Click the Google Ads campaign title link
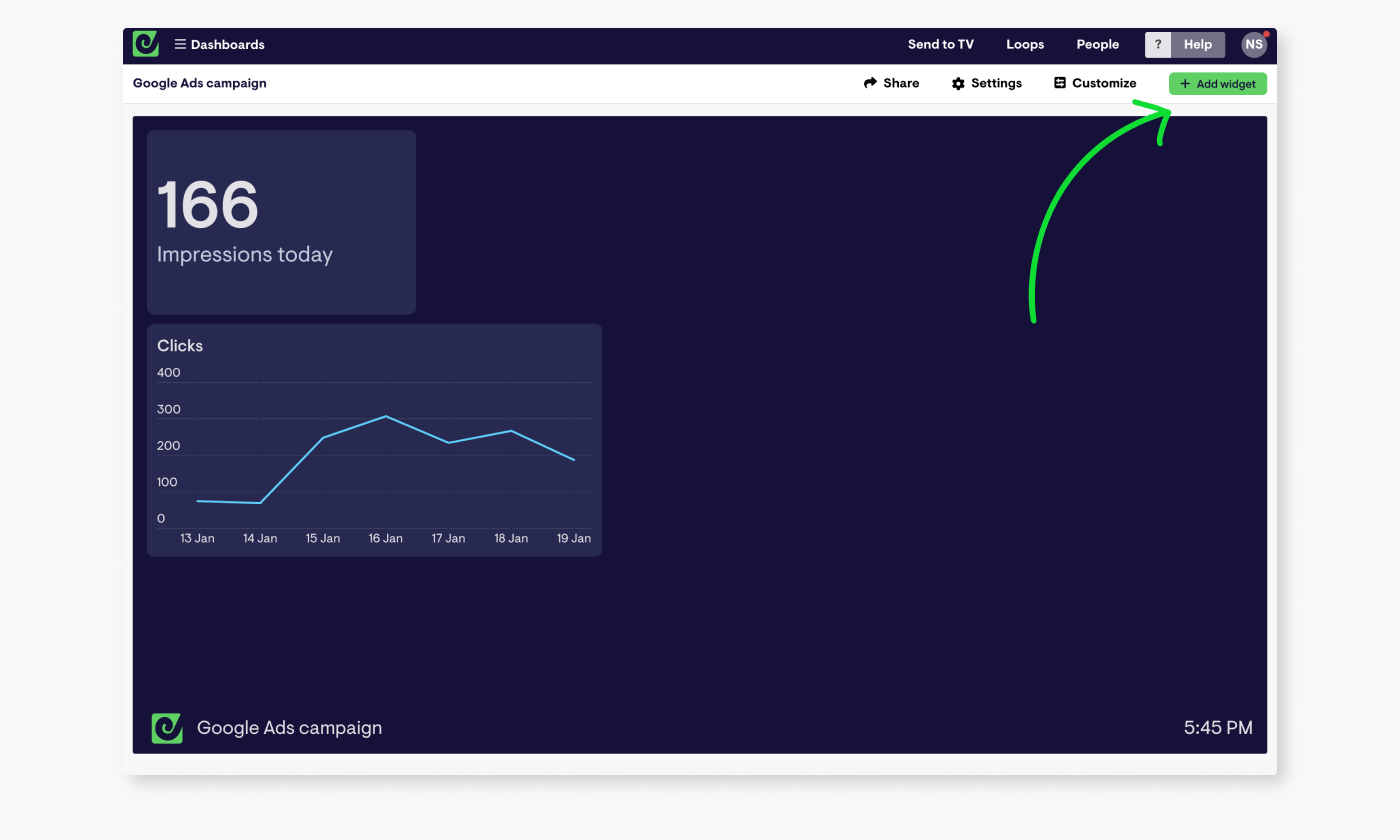Image resolution: width=1400 pixels, height=840 pixels. pos(199,83)
